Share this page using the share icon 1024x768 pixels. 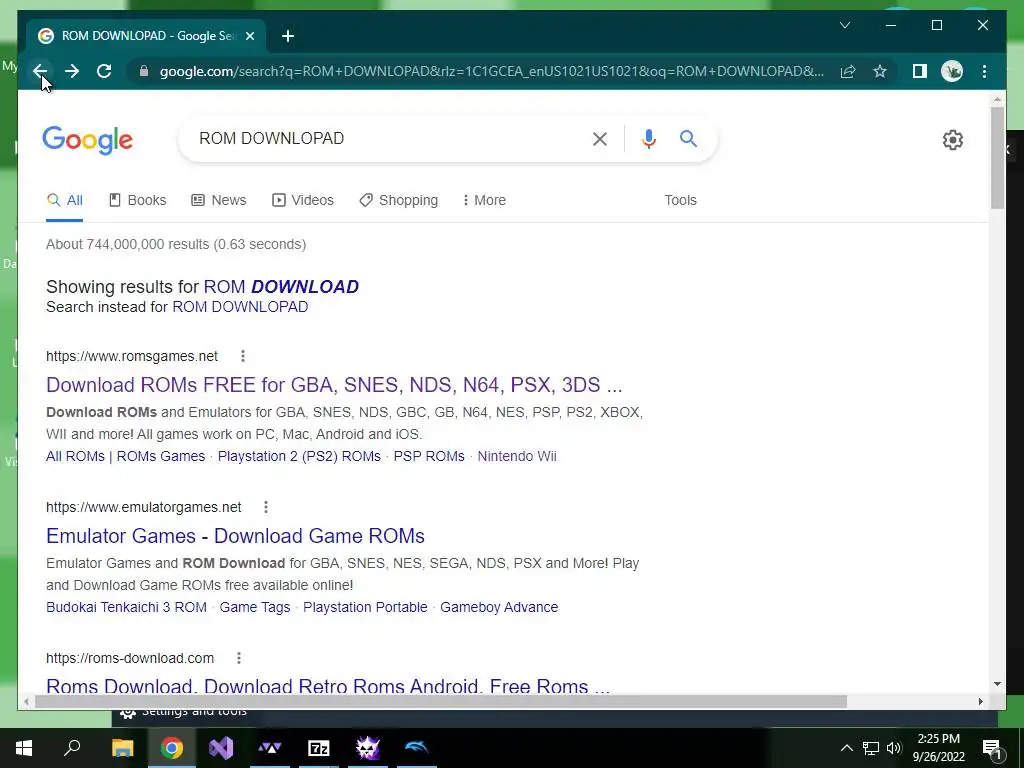pos(848,71)
